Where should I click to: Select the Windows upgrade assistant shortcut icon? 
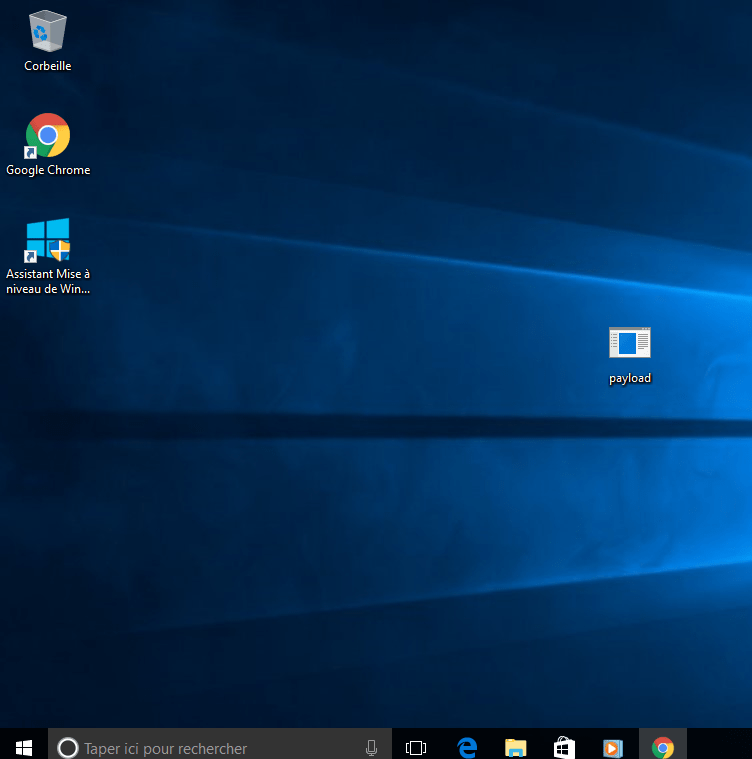[x=47, y=240]
